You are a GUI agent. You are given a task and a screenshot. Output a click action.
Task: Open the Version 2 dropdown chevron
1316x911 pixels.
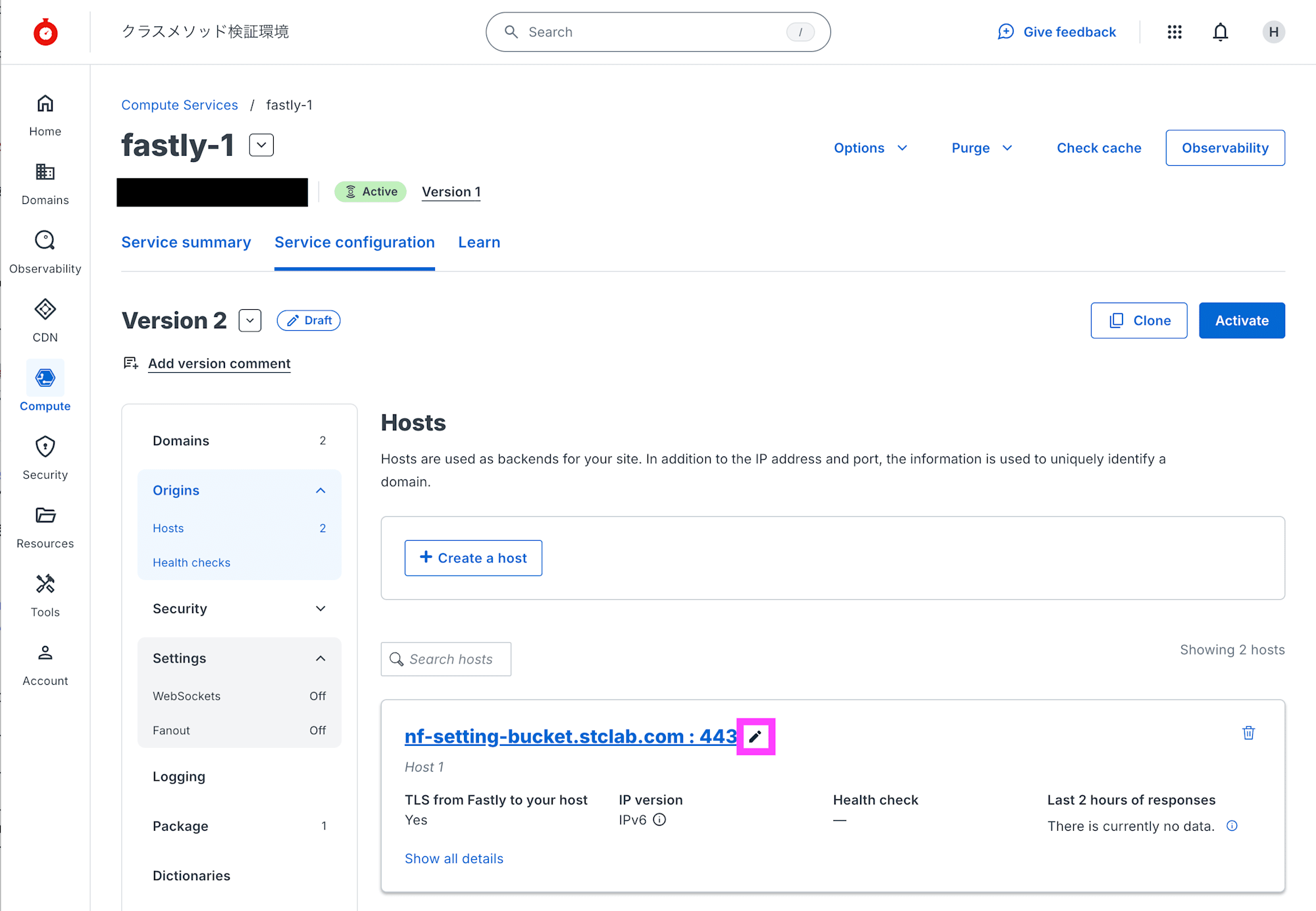coord(250,320)
